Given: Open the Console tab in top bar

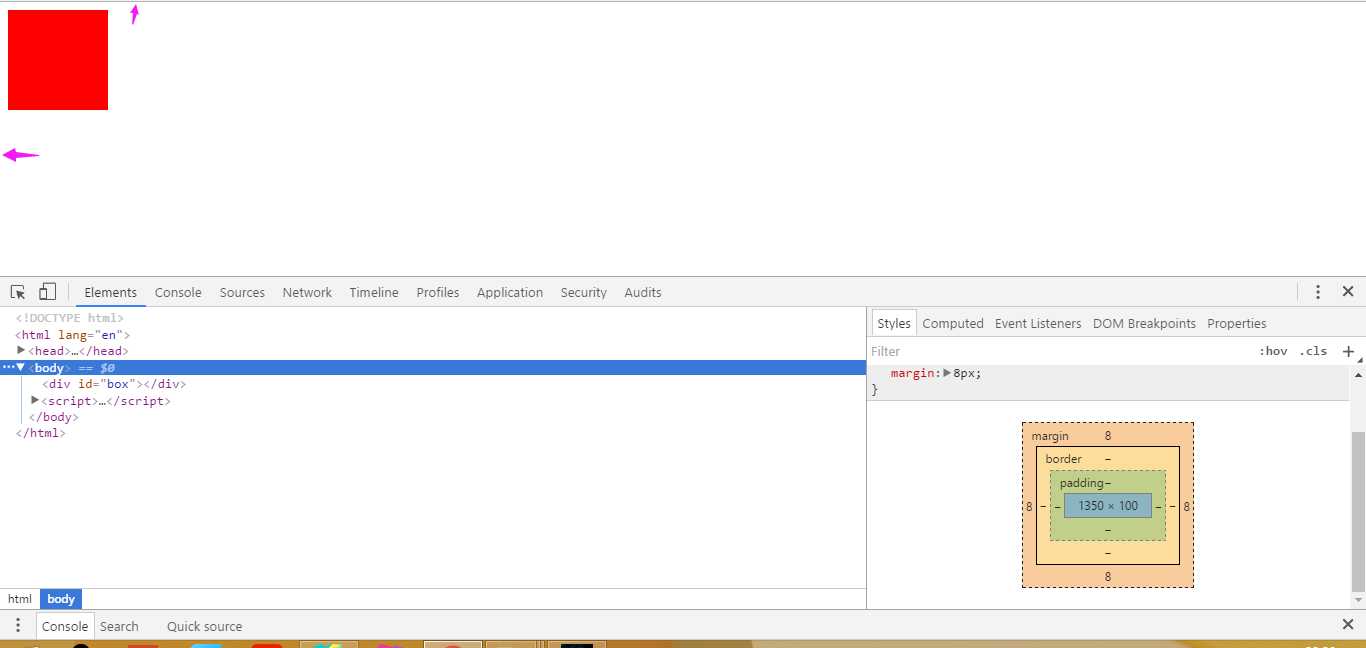Looking at the screenshot, I should click(x=178, y=292).
